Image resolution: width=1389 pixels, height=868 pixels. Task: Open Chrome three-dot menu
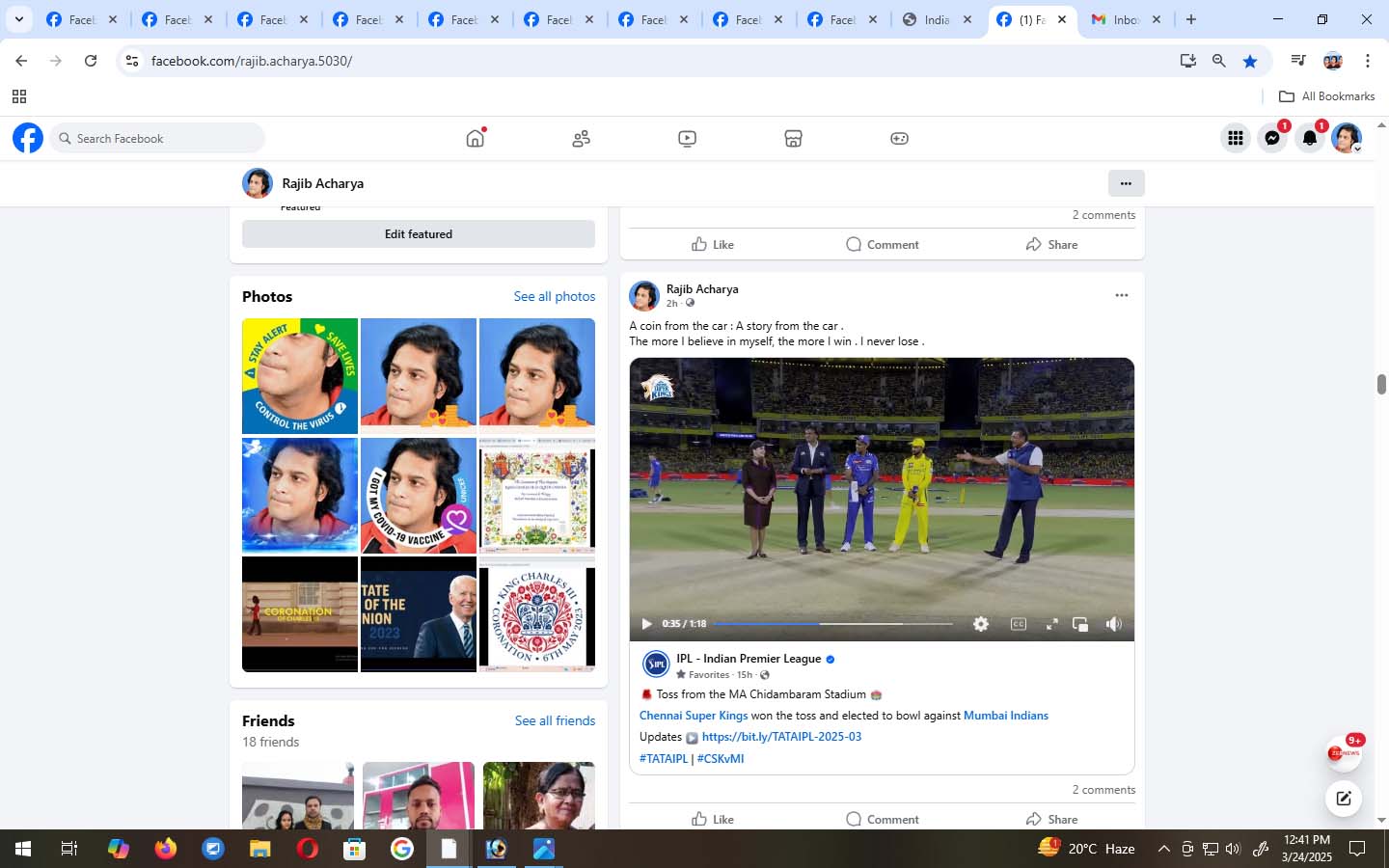coord(1368,61)
